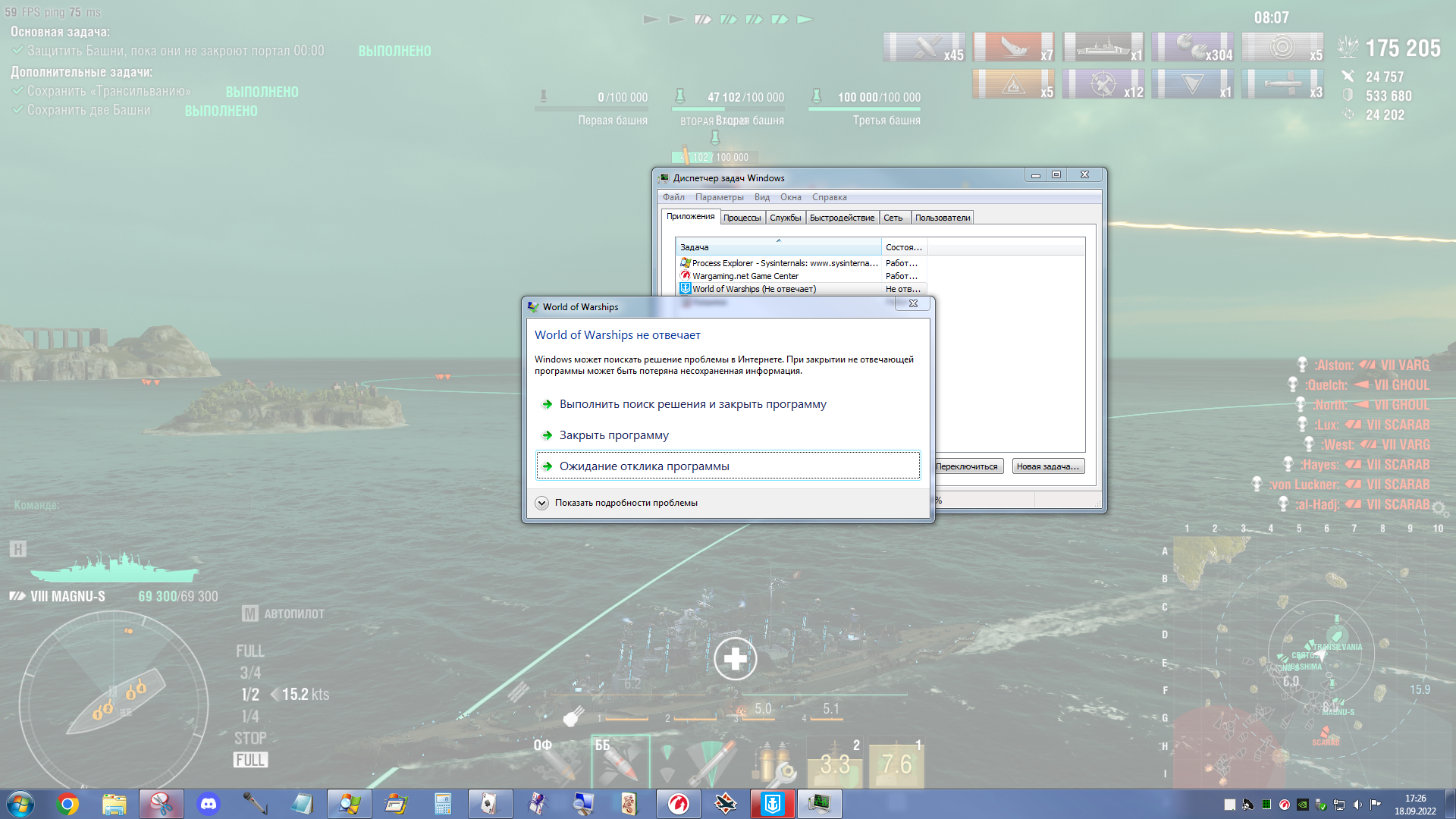
Task: Switch to the Быстродействие tab
Action: tap(842, 218)
